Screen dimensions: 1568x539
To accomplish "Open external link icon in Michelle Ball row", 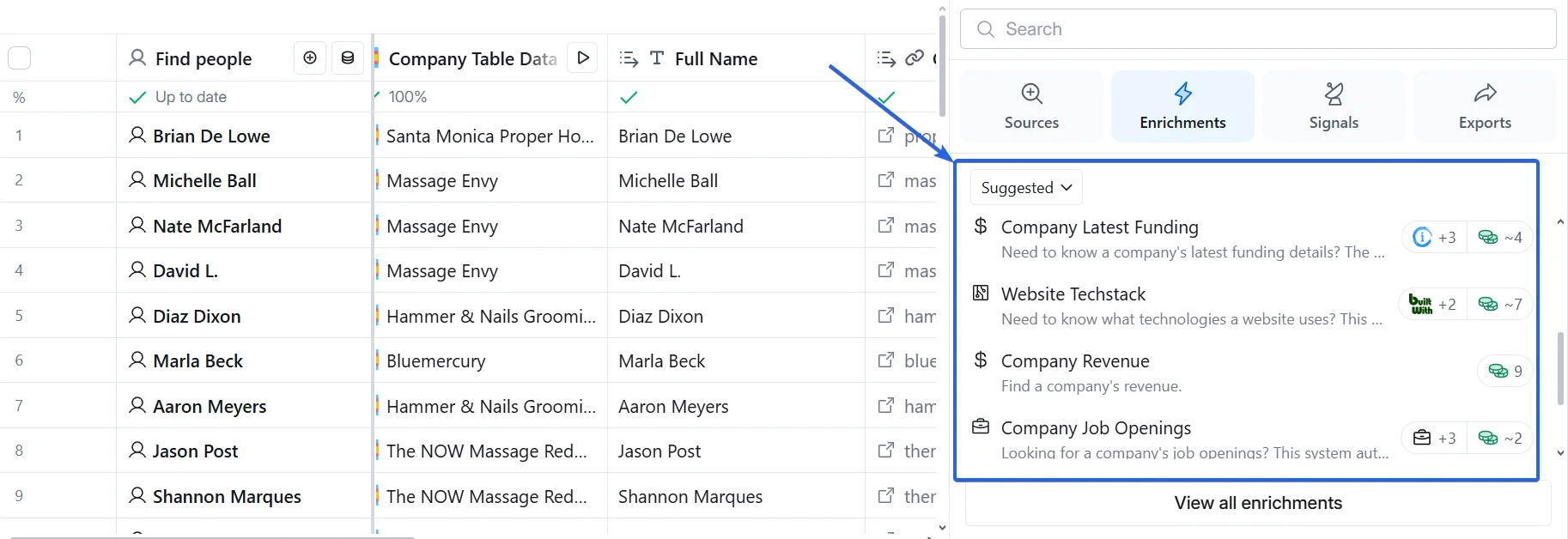I will [886, 180].
